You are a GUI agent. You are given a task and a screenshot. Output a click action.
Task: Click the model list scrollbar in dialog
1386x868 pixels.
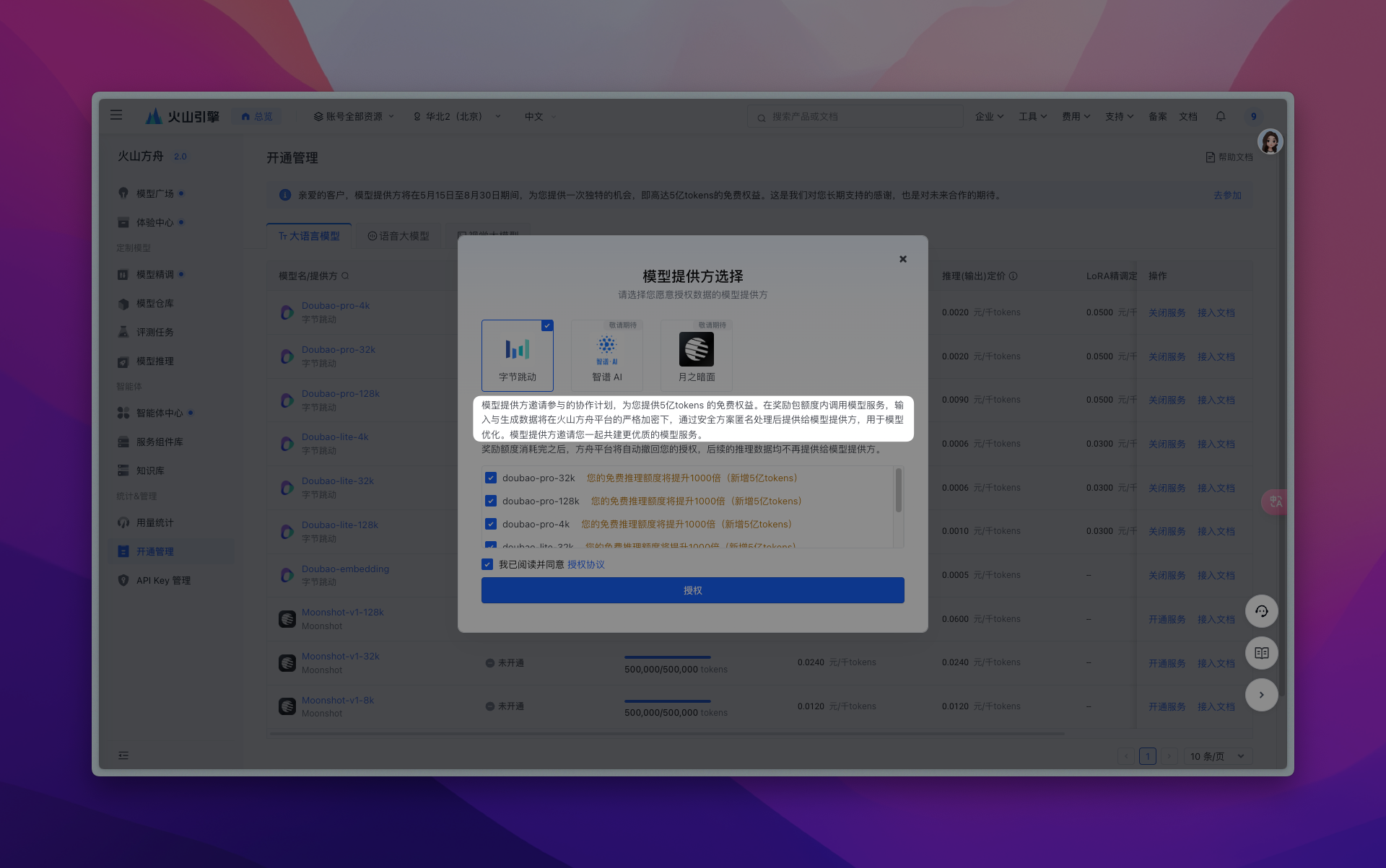coord(898,491)
